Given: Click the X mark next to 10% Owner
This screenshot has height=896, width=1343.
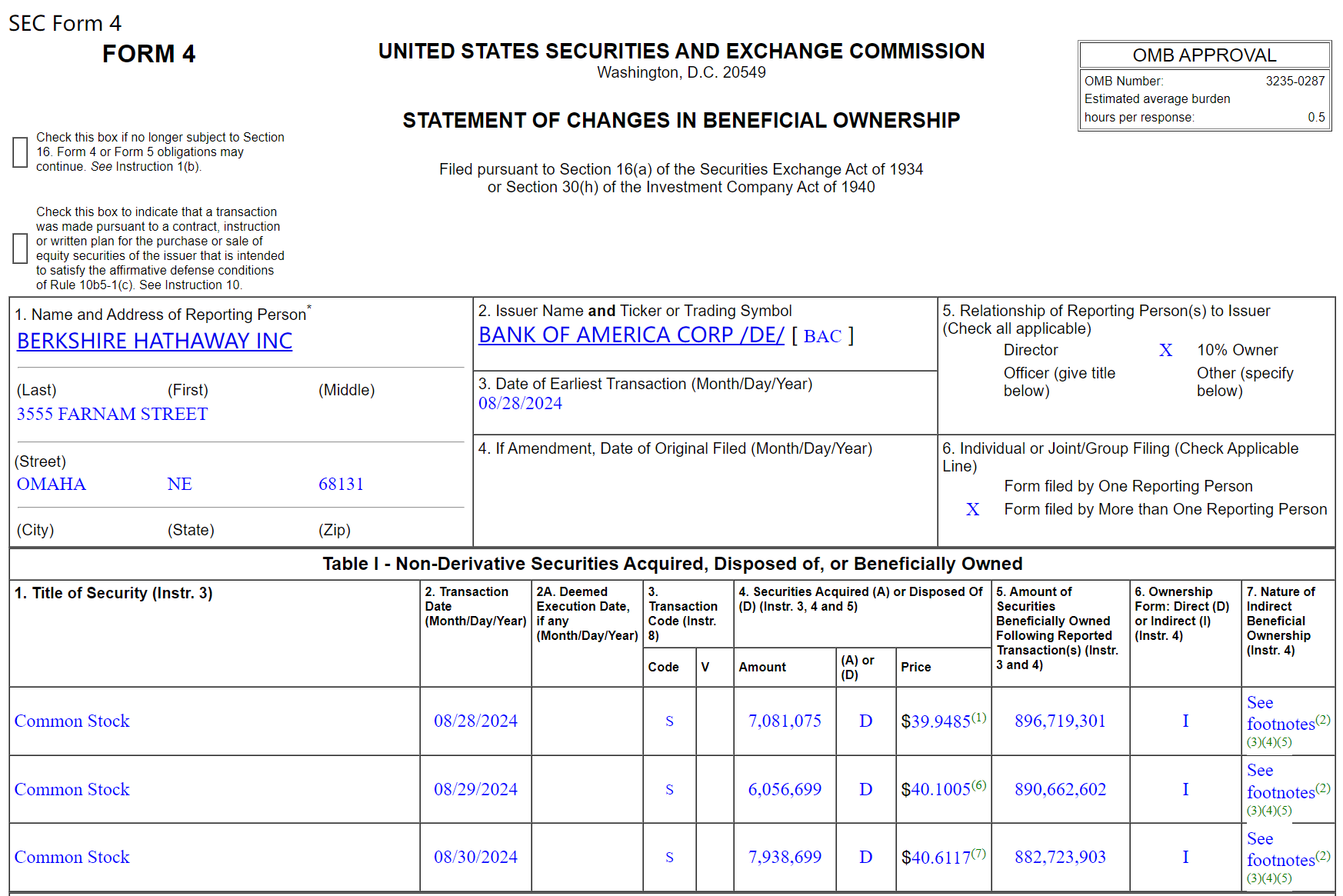Looking at the screenshot, I should pyautogui.click(x=1166, y=350).
